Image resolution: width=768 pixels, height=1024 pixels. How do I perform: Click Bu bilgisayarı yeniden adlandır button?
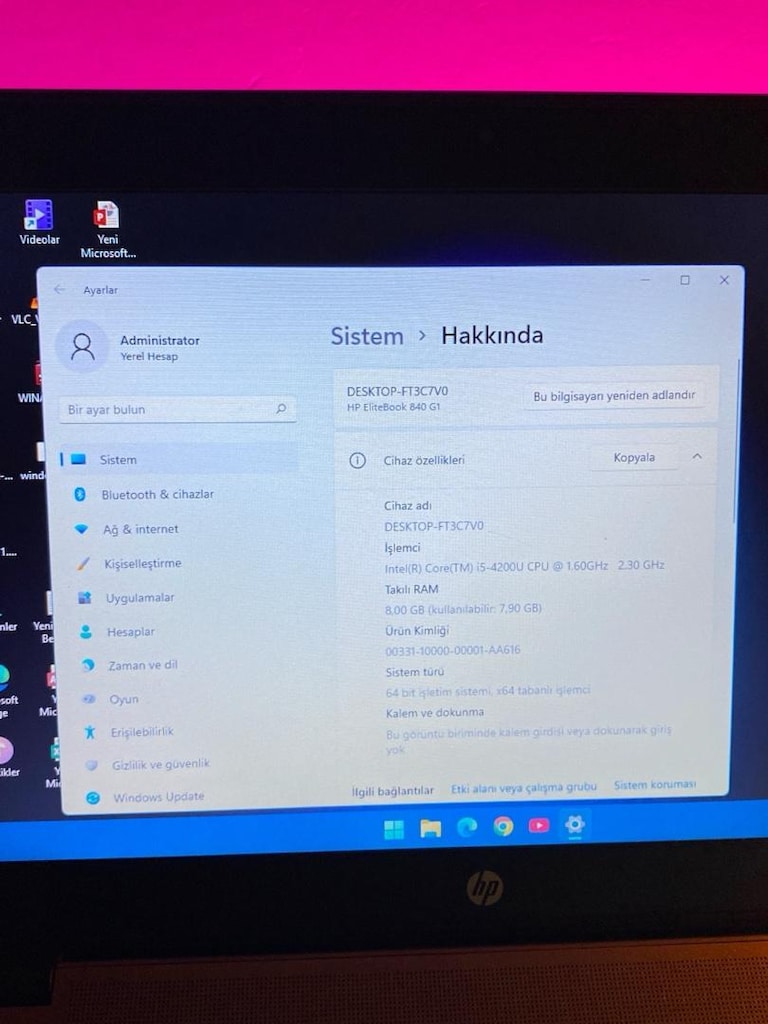point(614,396)
